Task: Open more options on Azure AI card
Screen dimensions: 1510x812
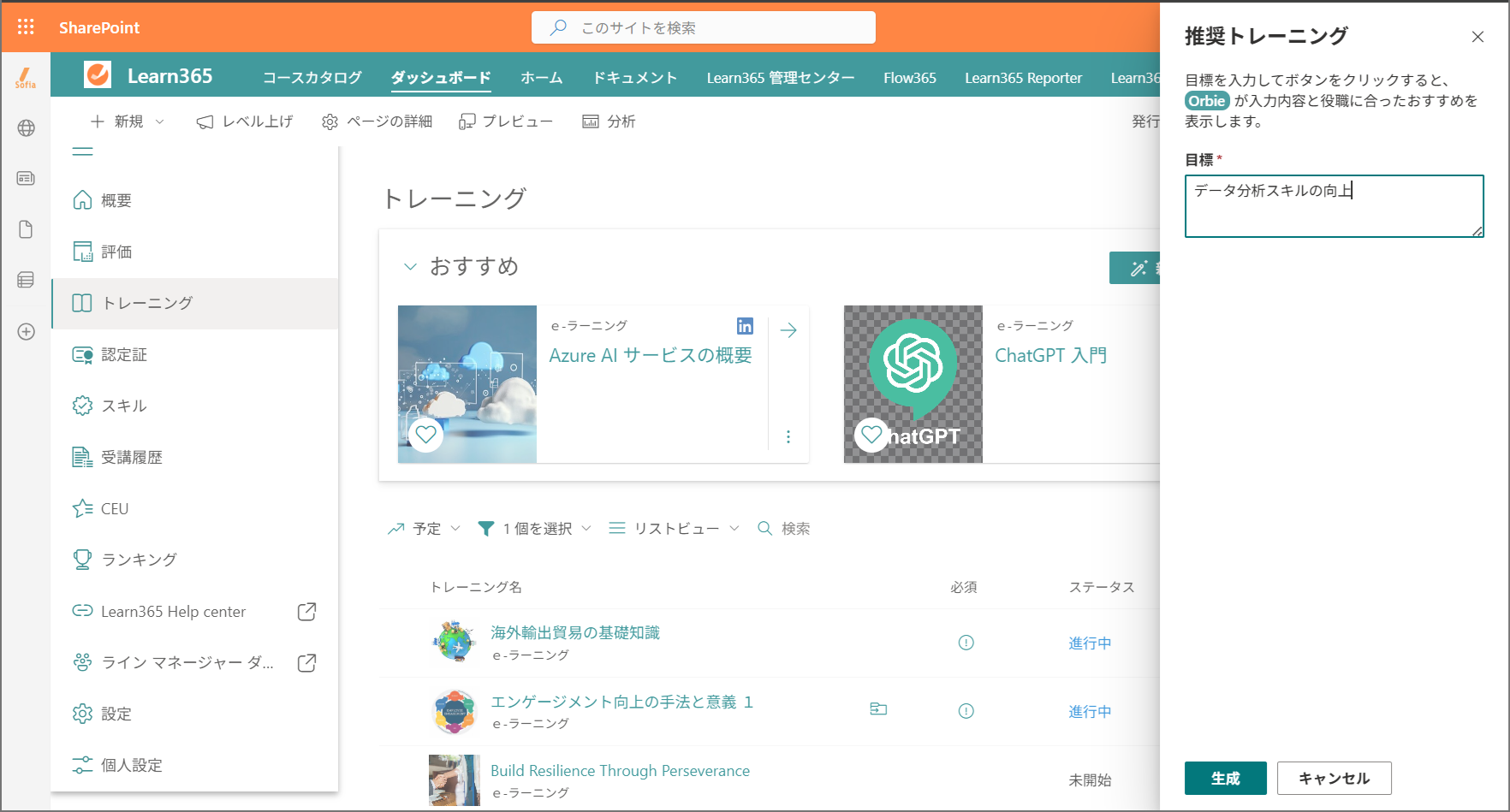Action: (788, 436)
